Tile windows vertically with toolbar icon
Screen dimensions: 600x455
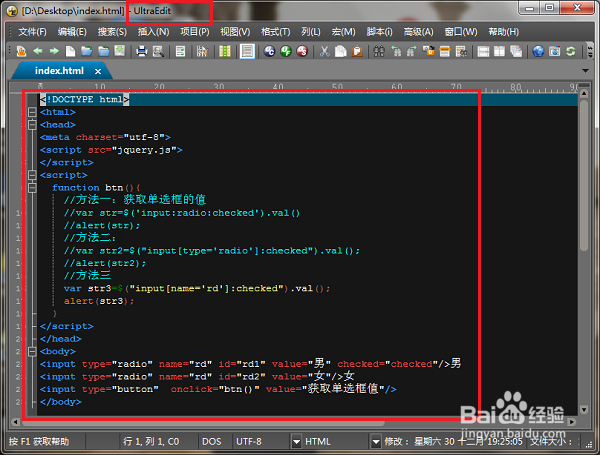[499, 51]
